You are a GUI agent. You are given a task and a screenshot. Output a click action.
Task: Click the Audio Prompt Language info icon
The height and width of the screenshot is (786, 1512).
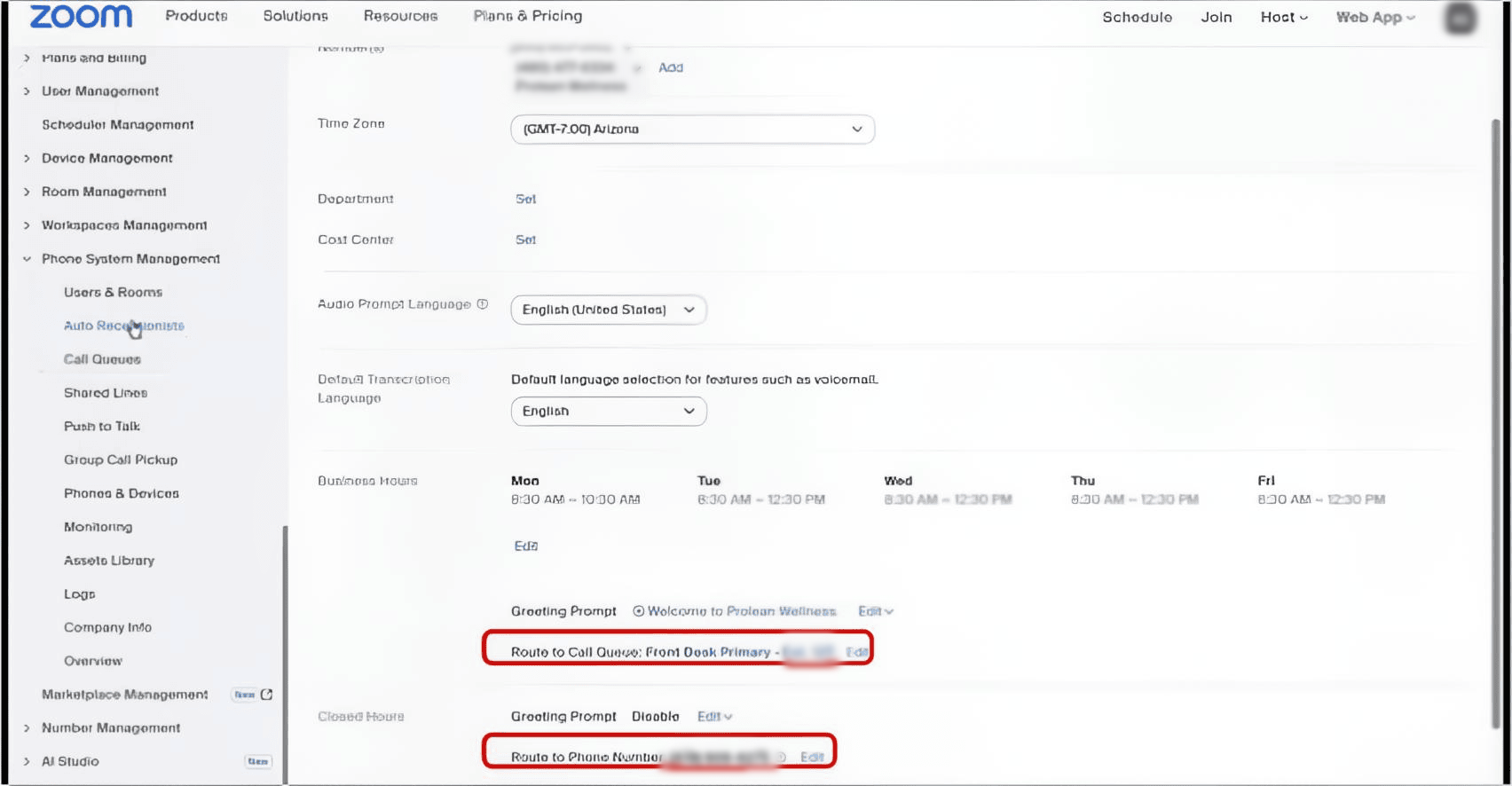(483, 304)
